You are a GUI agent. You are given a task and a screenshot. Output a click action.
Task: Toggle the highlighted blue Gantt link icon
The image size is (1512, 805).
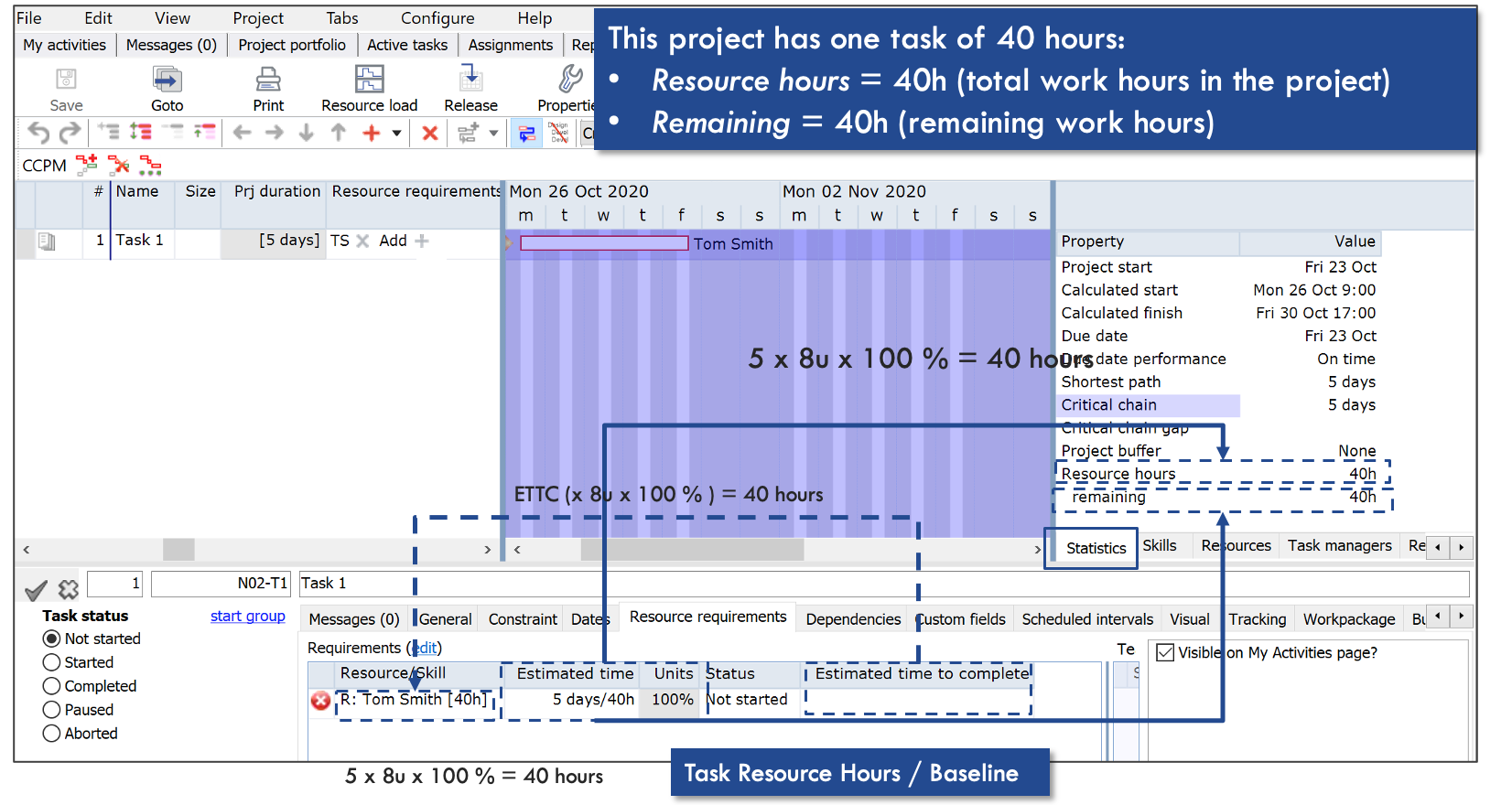click(527, 134)
